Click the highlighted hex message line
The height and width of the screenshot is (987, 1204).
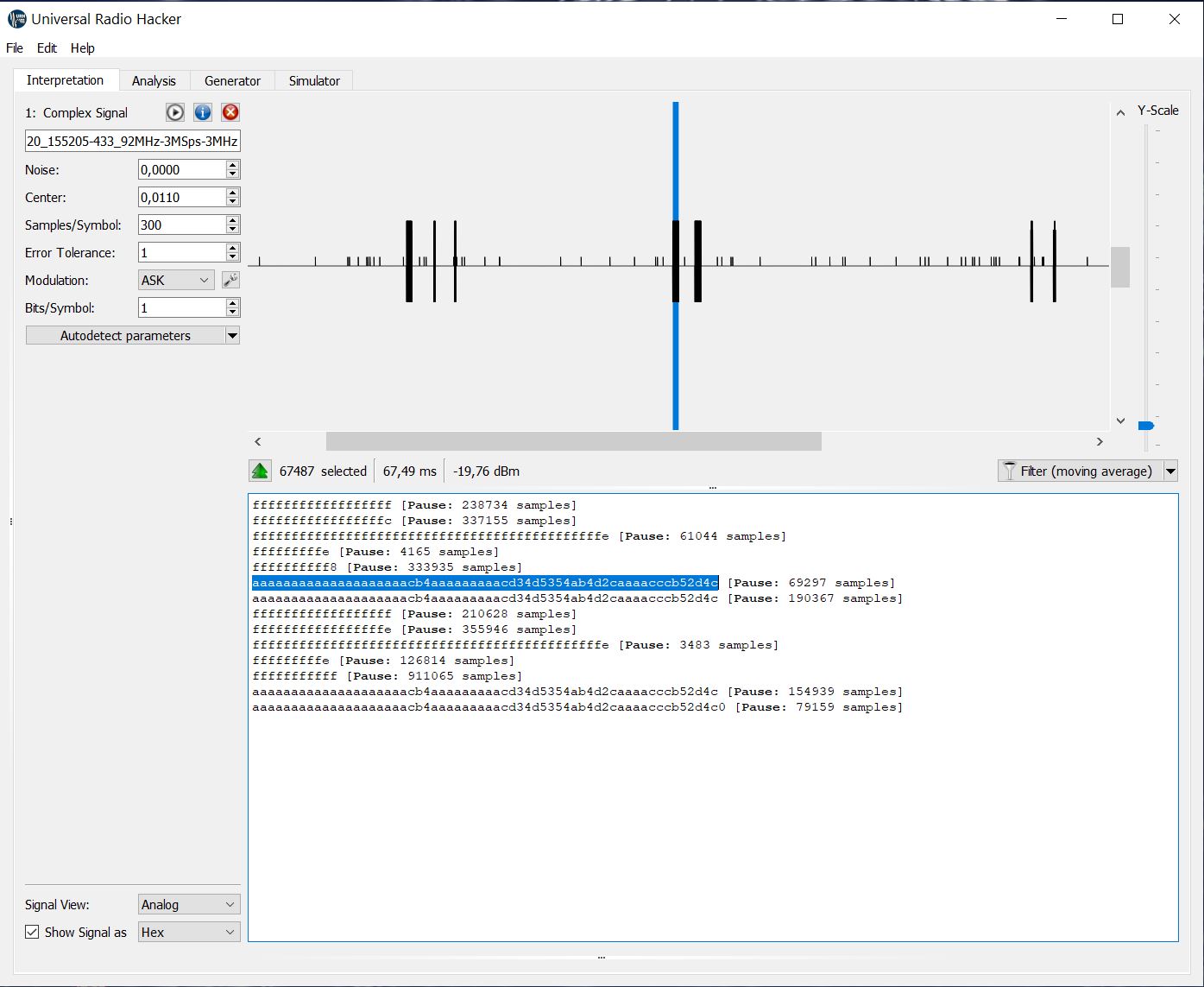click(485, 583)
